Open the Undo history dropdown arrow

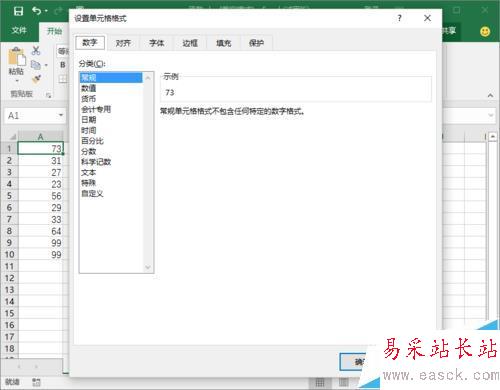pyautogui.click(x=46, y=11)
